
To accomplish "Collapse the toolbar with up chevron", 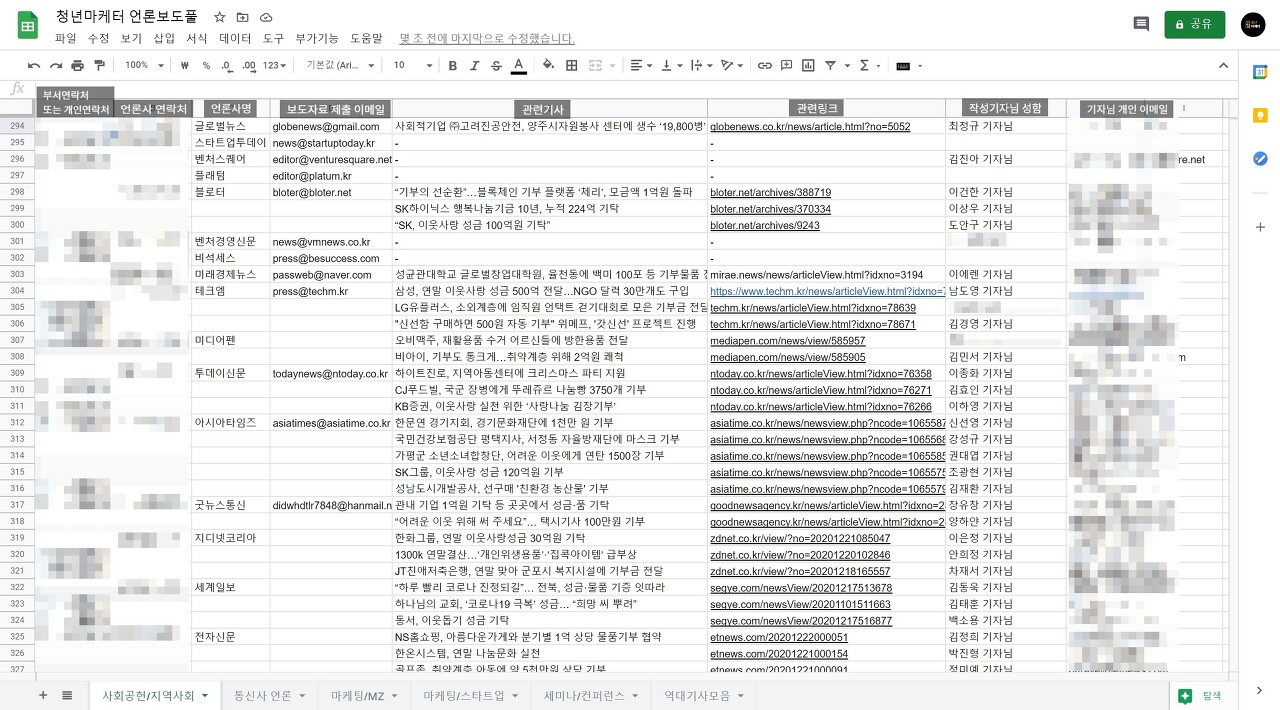I will click(x=1223, y=66).
